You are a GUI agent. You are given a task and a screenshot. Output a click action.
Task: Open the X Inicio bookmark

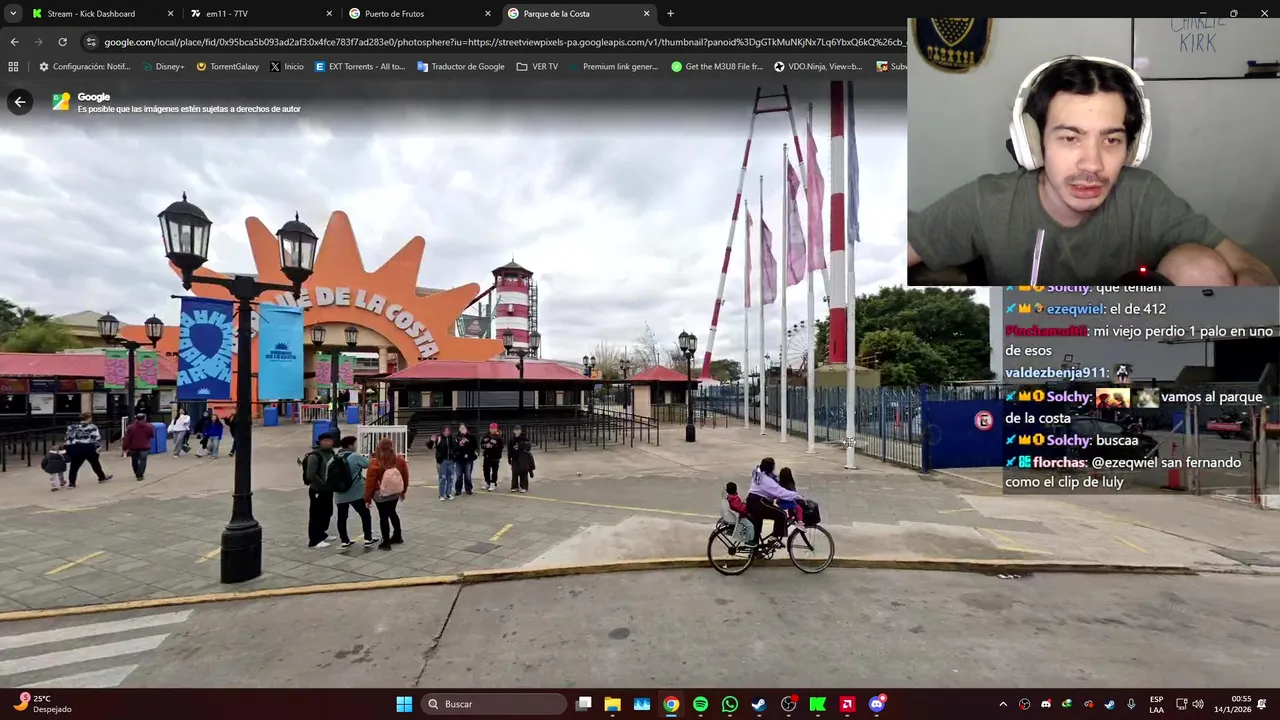coord(287,67)
